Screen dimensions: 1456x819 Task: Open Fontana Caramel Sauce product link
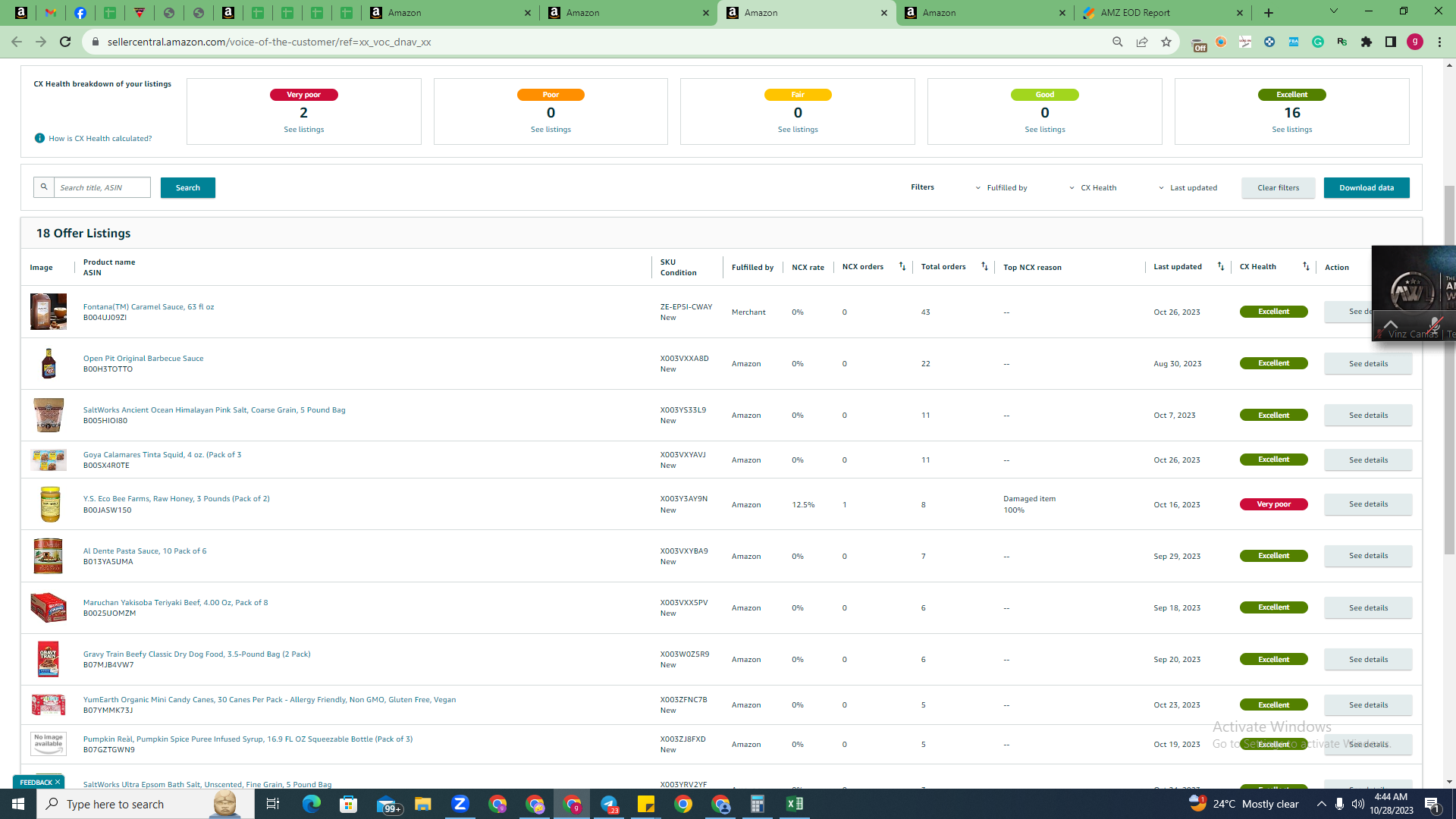pyautogui.click(x=149, y=307)
